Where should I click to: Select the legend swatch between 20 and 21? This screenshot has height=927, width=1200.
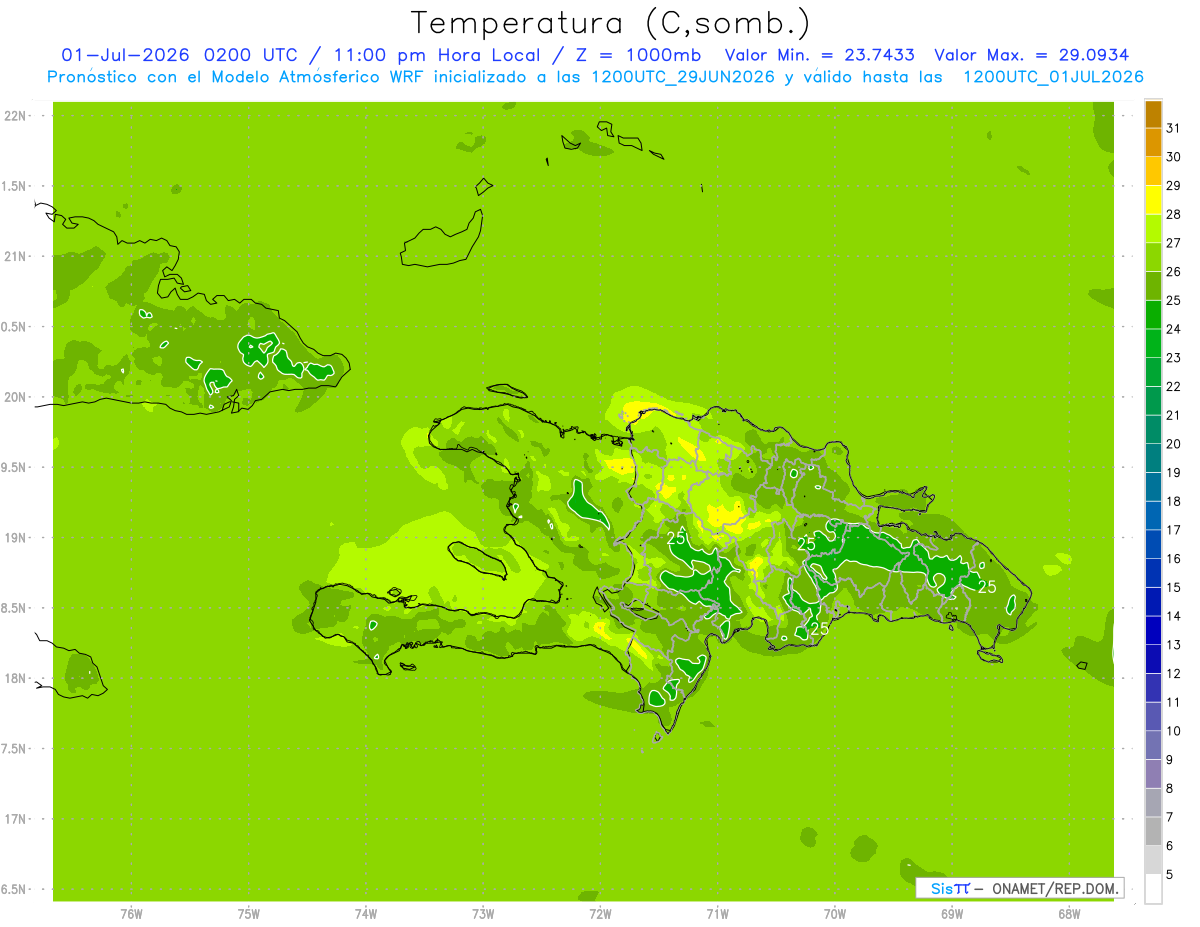[x=1153, y=430]
